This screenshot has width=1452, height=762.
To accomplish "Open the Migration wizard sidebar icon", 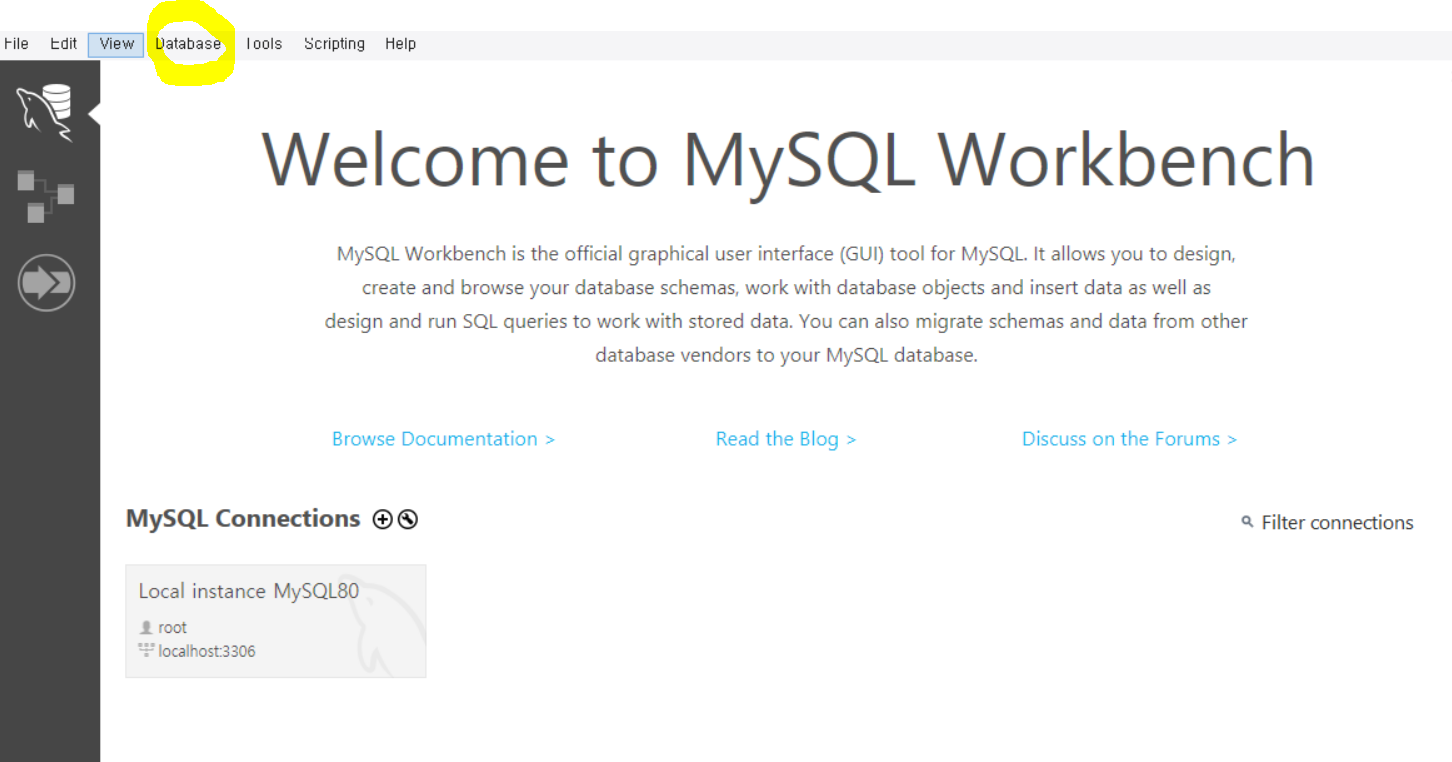I will (46, 283).
